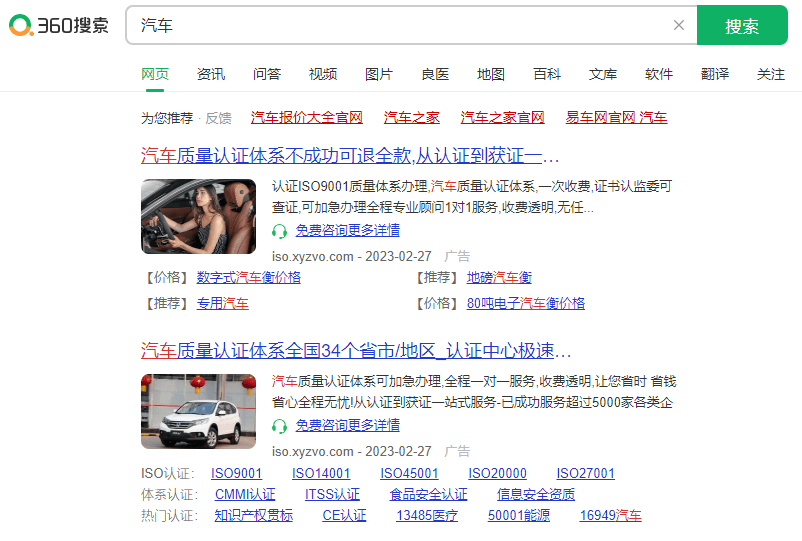Clear the search box with the X icon
This screenshot has width=802, height=541.
[x=679, y=25]
